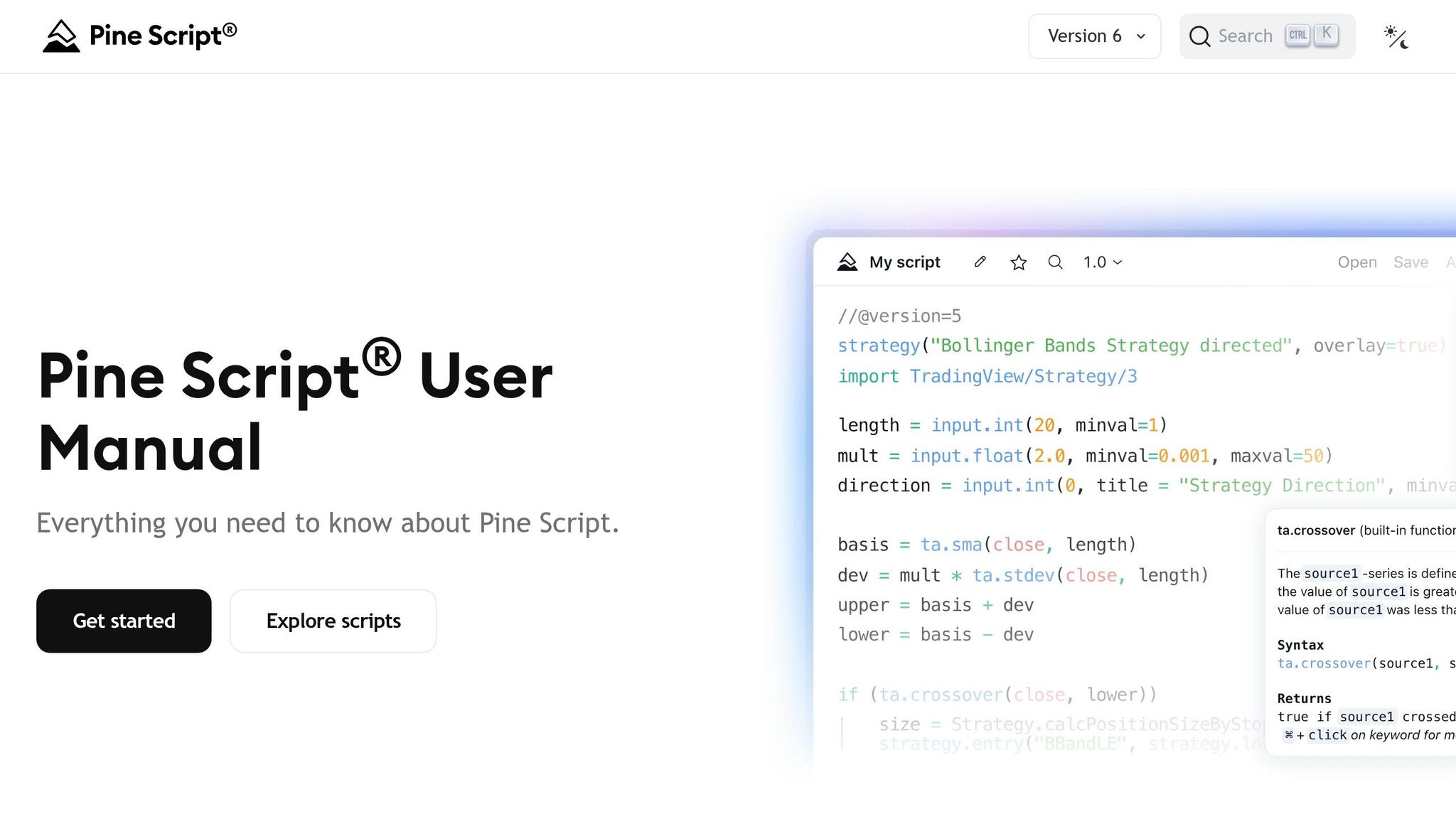Toggle light/dark theme with the sun-moon icon
The height and width of the screenshot is (819, 1456).
tap(1396, 36)
